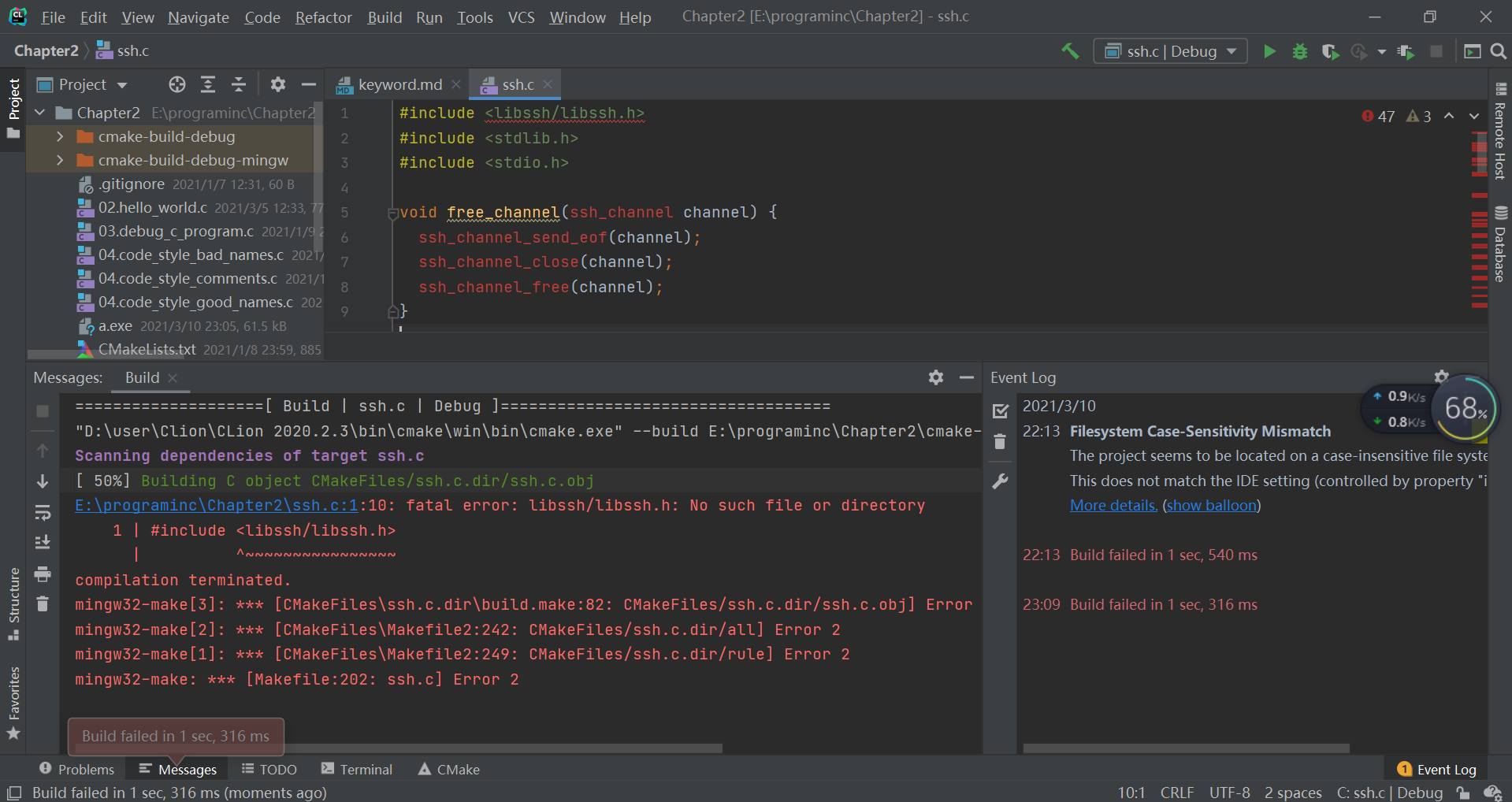Close the ssh.c editor tab
Screen dimensions: 1512x802
[x=548, y=84]
